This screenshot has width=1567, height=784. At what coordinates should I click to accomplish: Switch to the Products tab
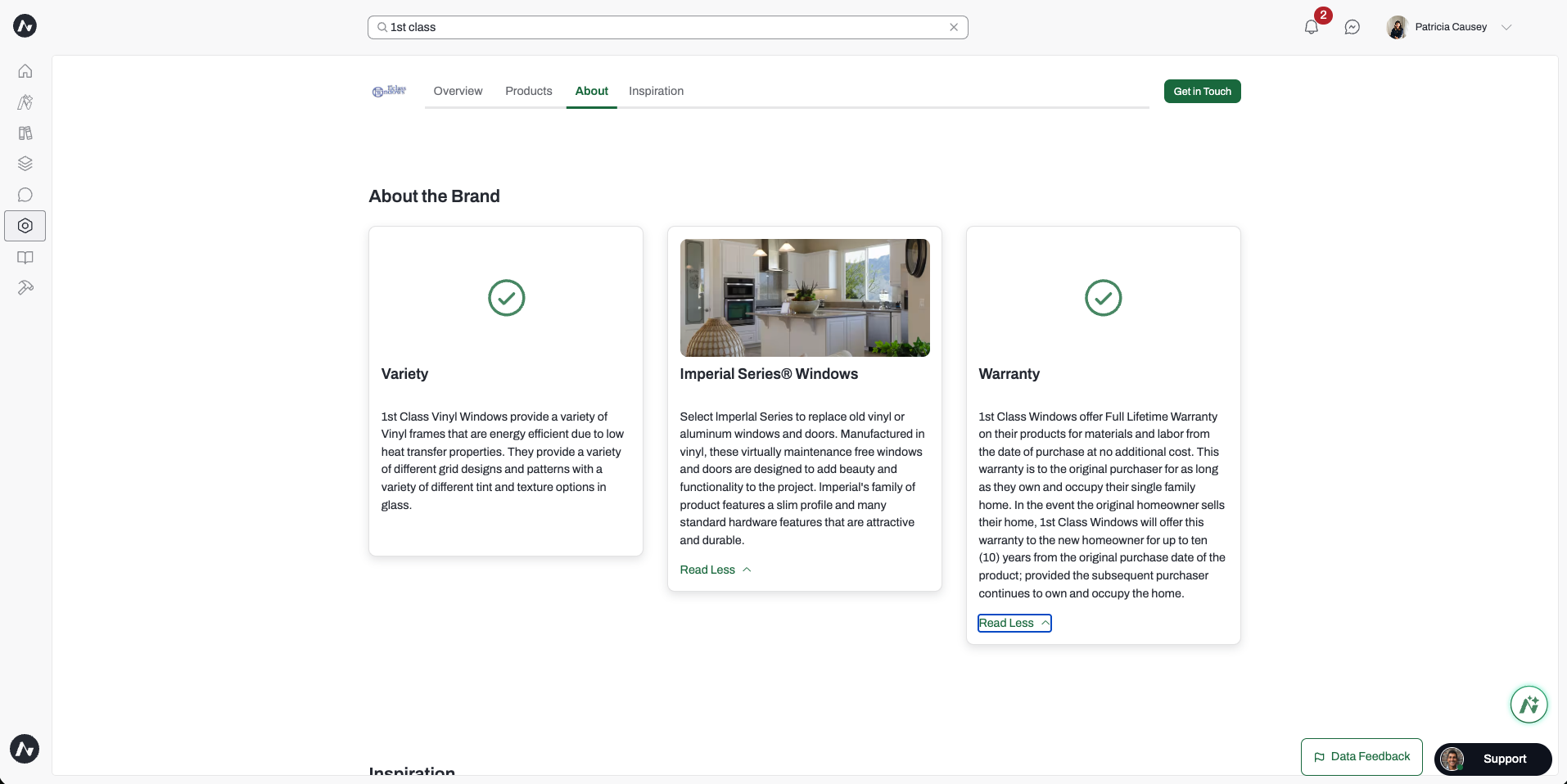[529, 91]
